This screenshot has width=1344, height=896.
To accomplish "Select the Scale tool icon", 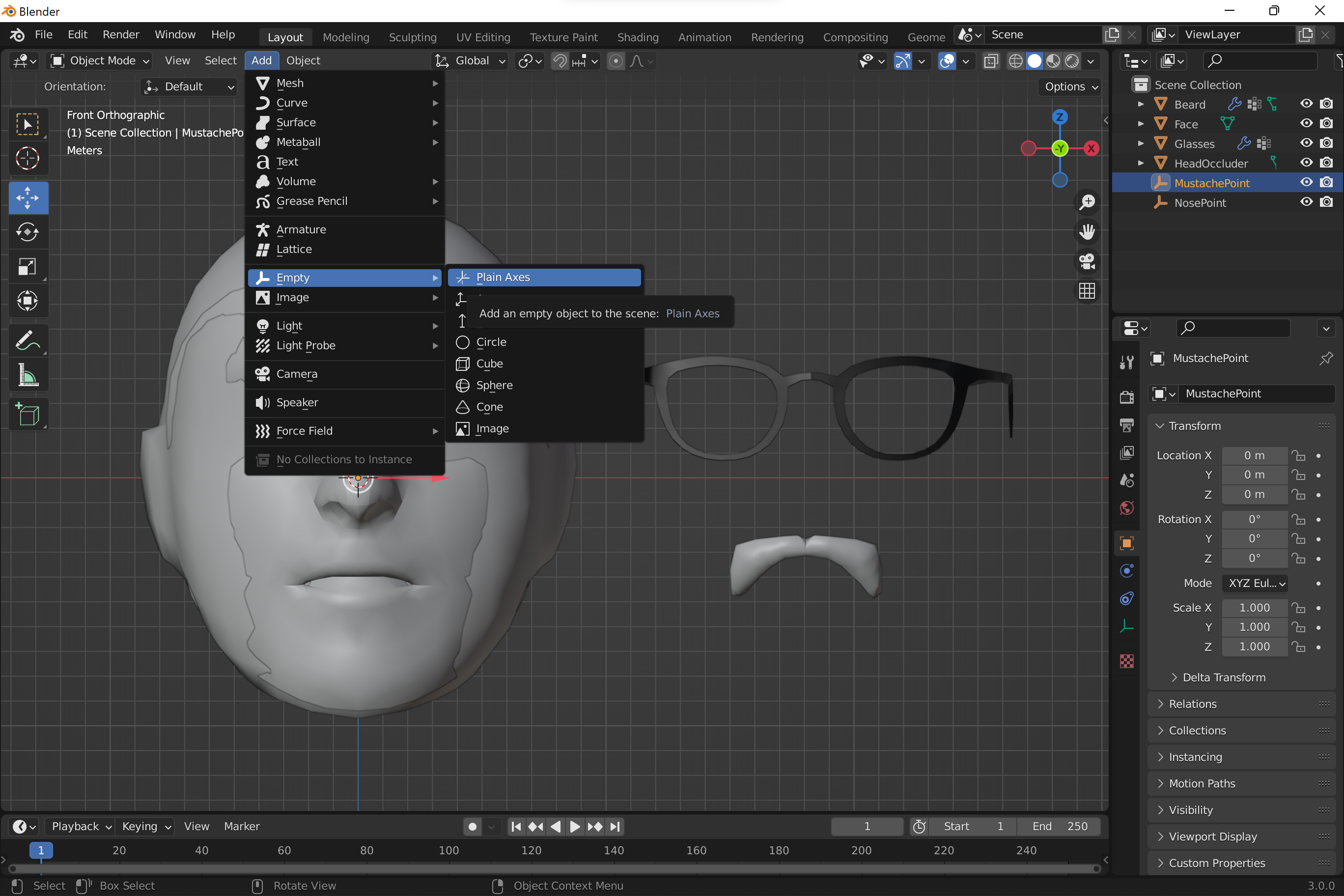I will click(28, 266).
